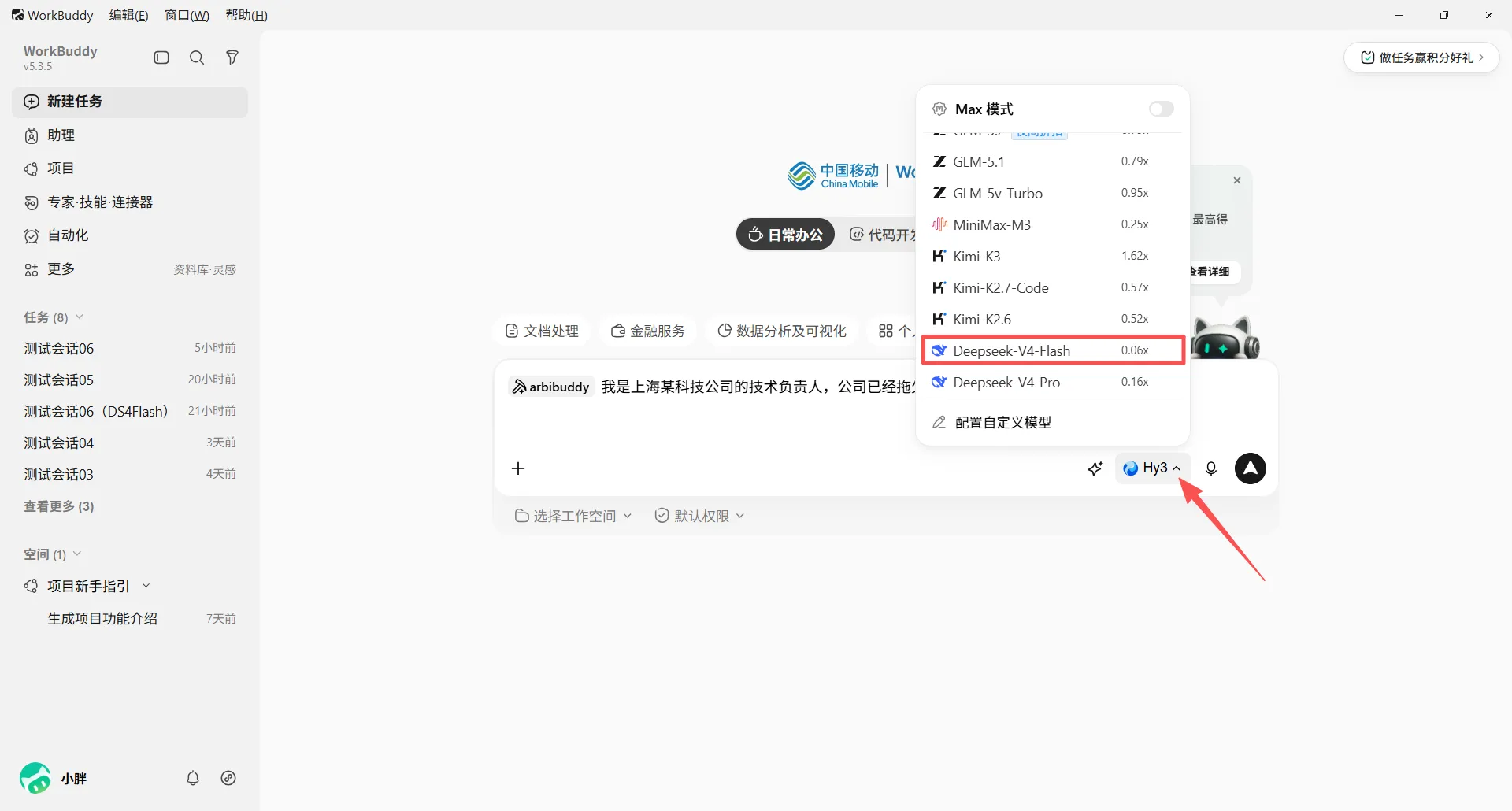Switch to 日常办公 mode tab
Viewport: 1512px width, 811px height.
coord(785,234)
